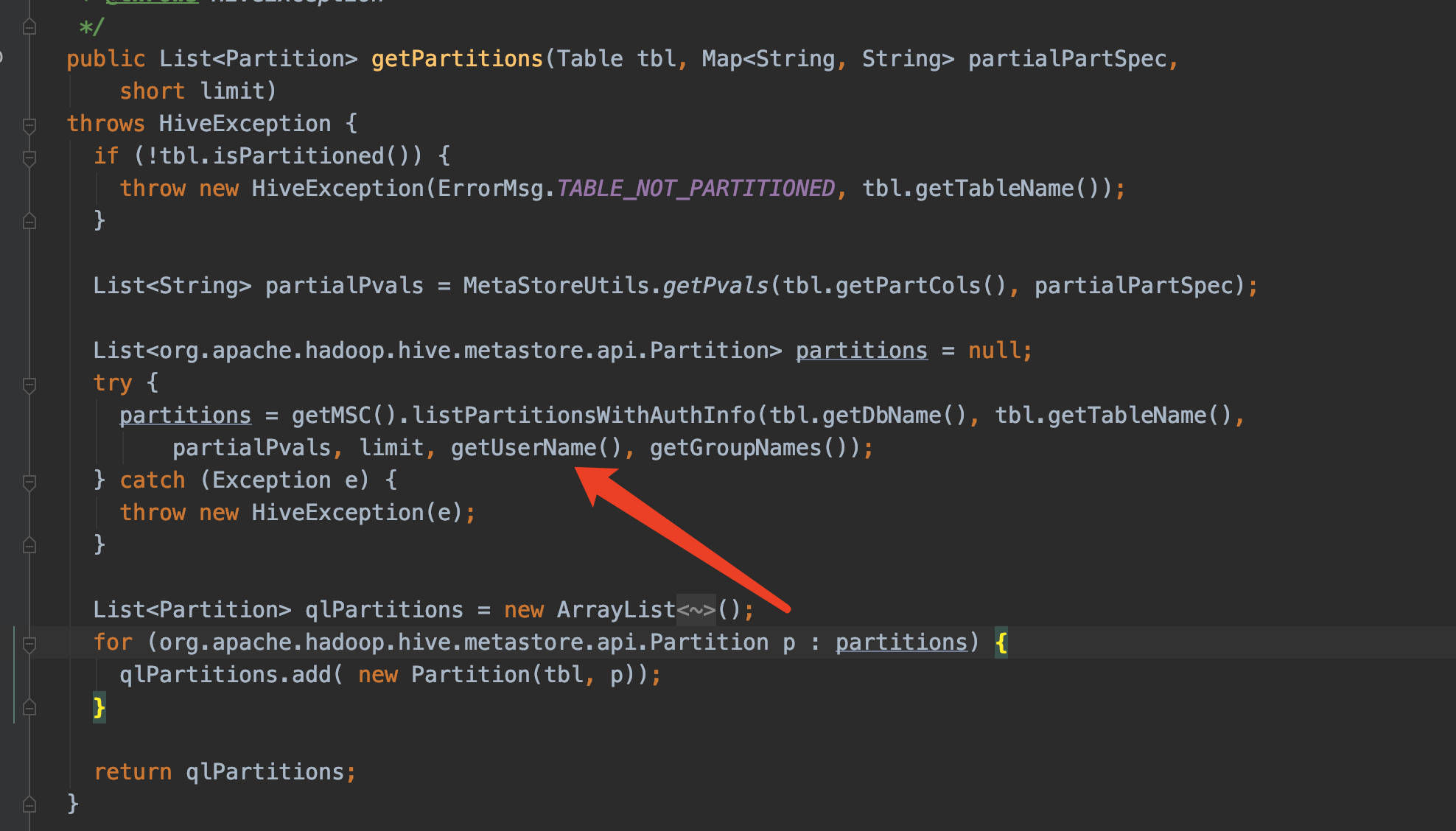Click the comment-end fold marker beside '*/'
The width and height of the screenshot is (1456, 831).
(29, 27)
